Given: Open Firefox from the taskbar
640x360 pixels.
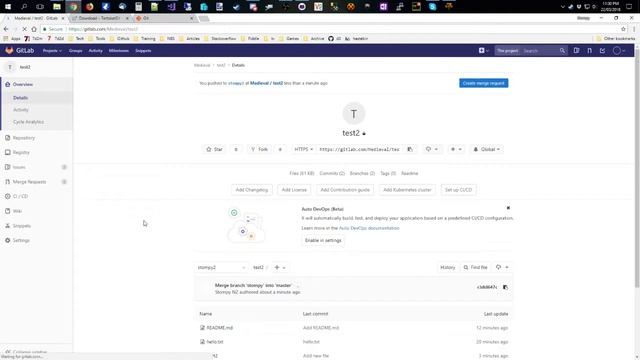Looking at the screenshot, I should 89,7.
